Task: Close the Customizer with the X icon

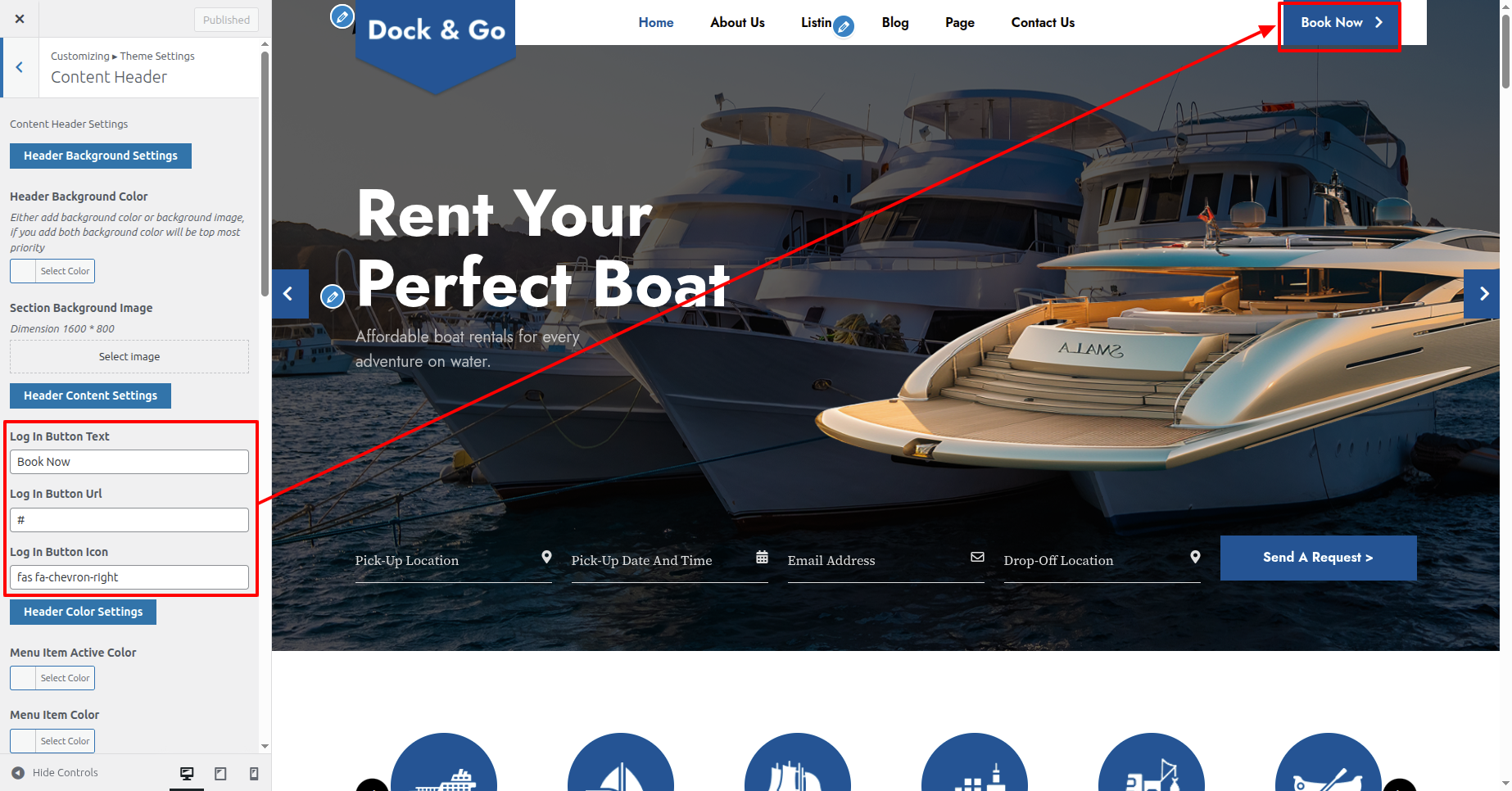Action: click(x=20, y=19)
